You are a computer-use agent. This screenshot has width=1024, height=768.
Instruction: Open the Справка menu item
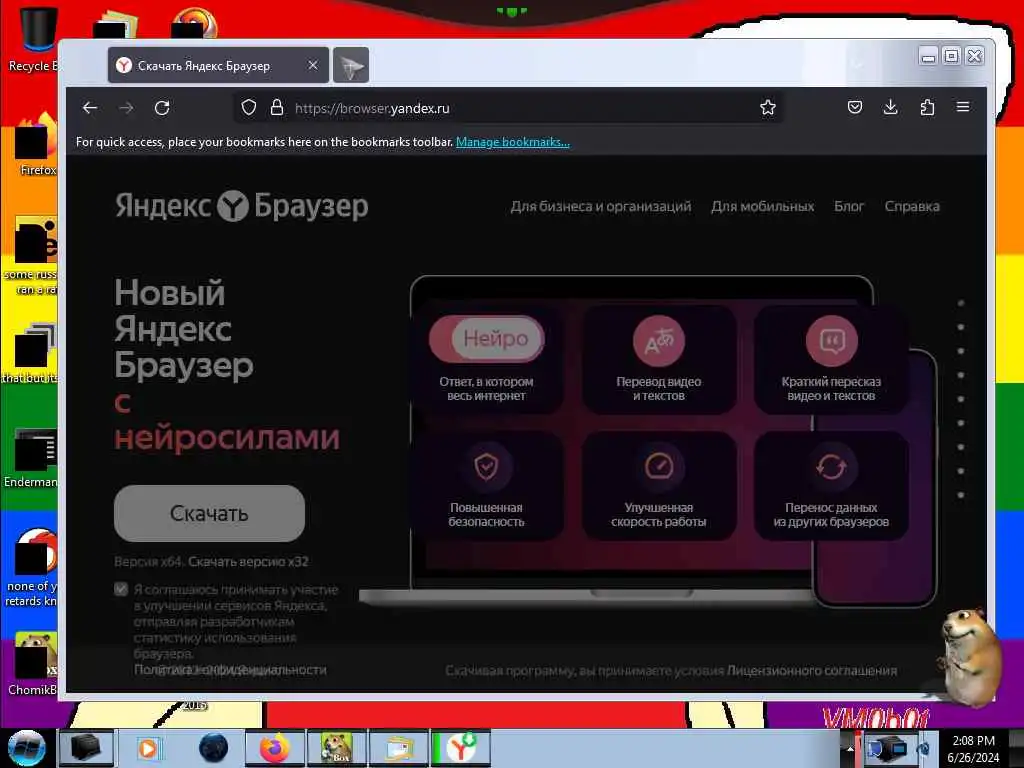tap(912, 206)
